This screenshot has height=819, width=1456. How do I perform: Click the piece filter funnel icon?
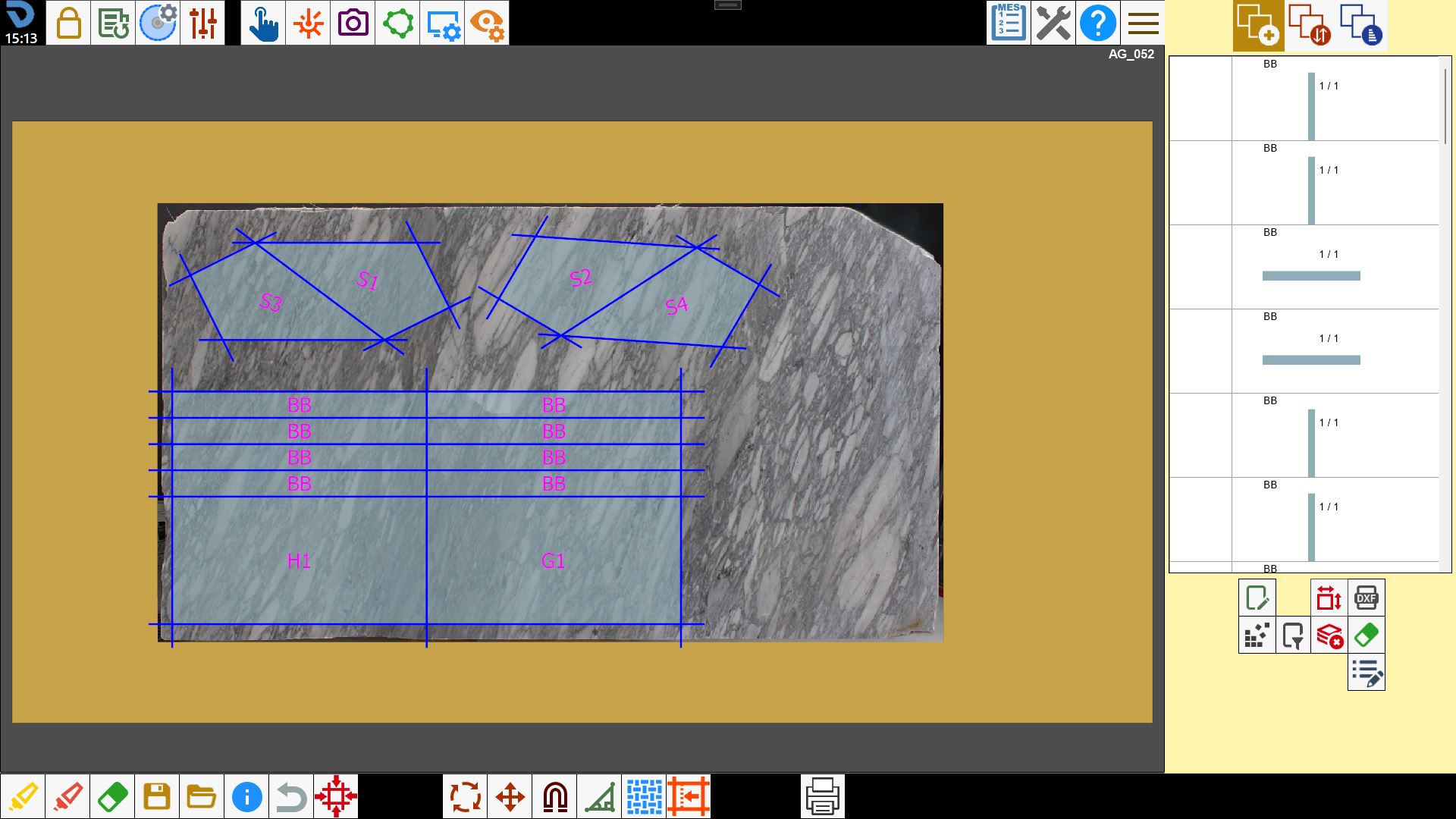point(1293,635)
